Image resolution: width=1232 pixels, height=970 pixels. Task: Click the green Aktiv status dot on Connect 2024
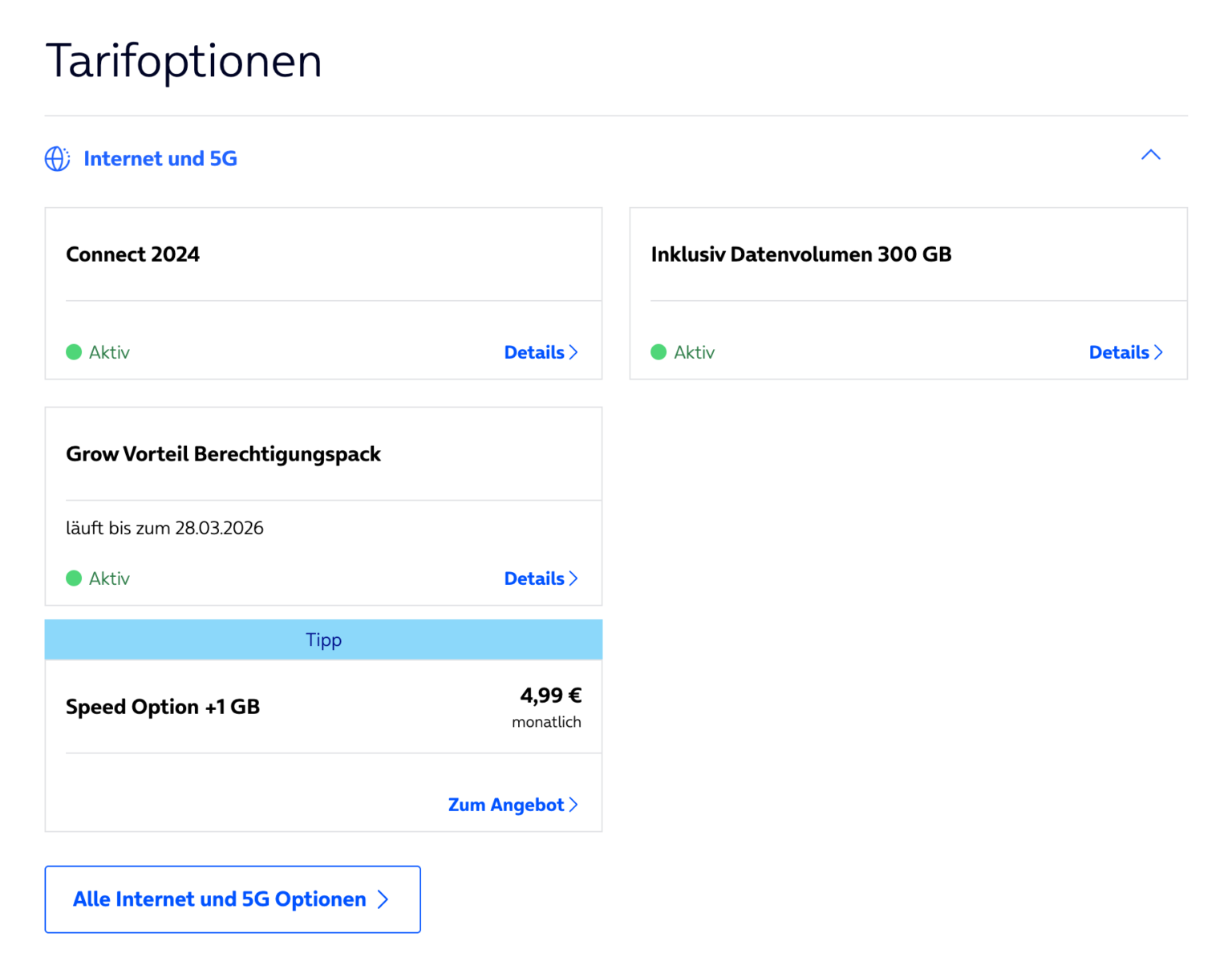(74, 351)
